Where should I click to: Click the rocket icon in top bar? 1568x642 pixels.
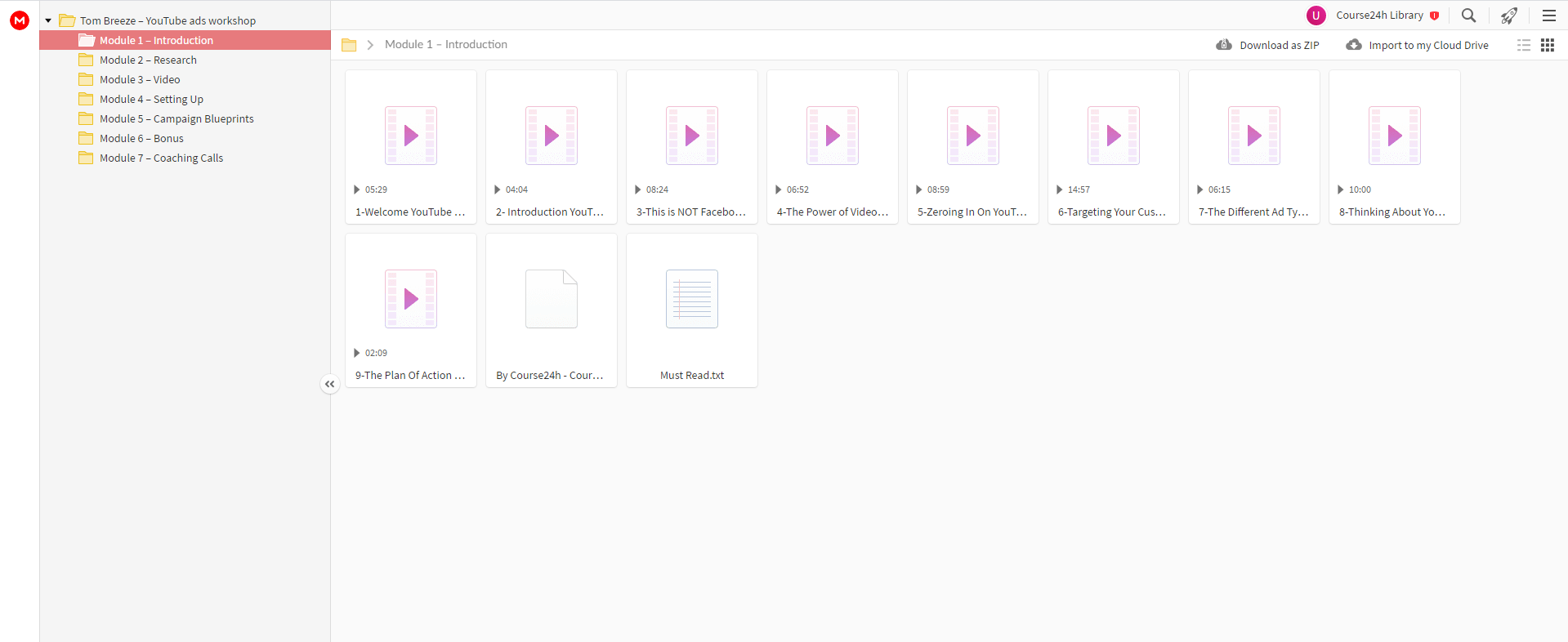coord(1509,16)
